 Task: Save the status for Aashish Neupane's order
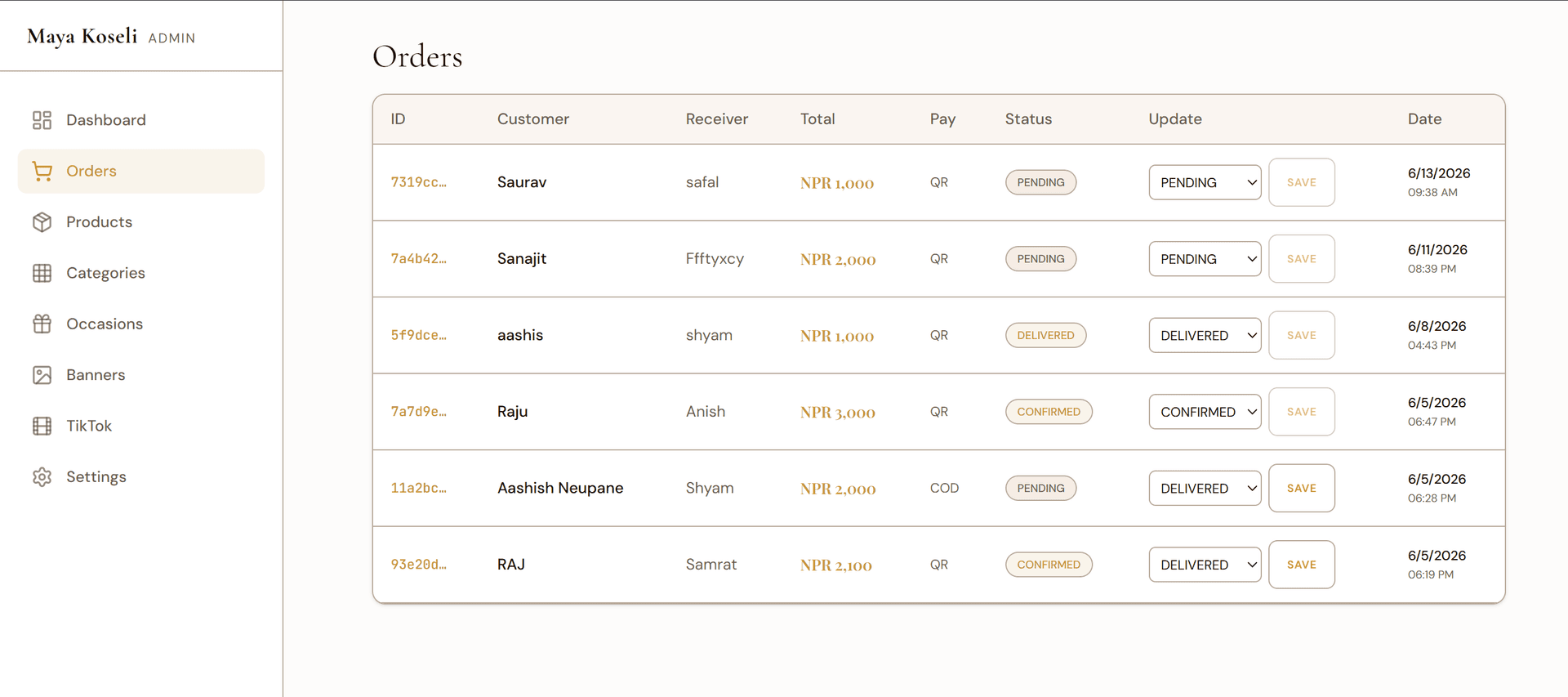tap(1302, 488)
